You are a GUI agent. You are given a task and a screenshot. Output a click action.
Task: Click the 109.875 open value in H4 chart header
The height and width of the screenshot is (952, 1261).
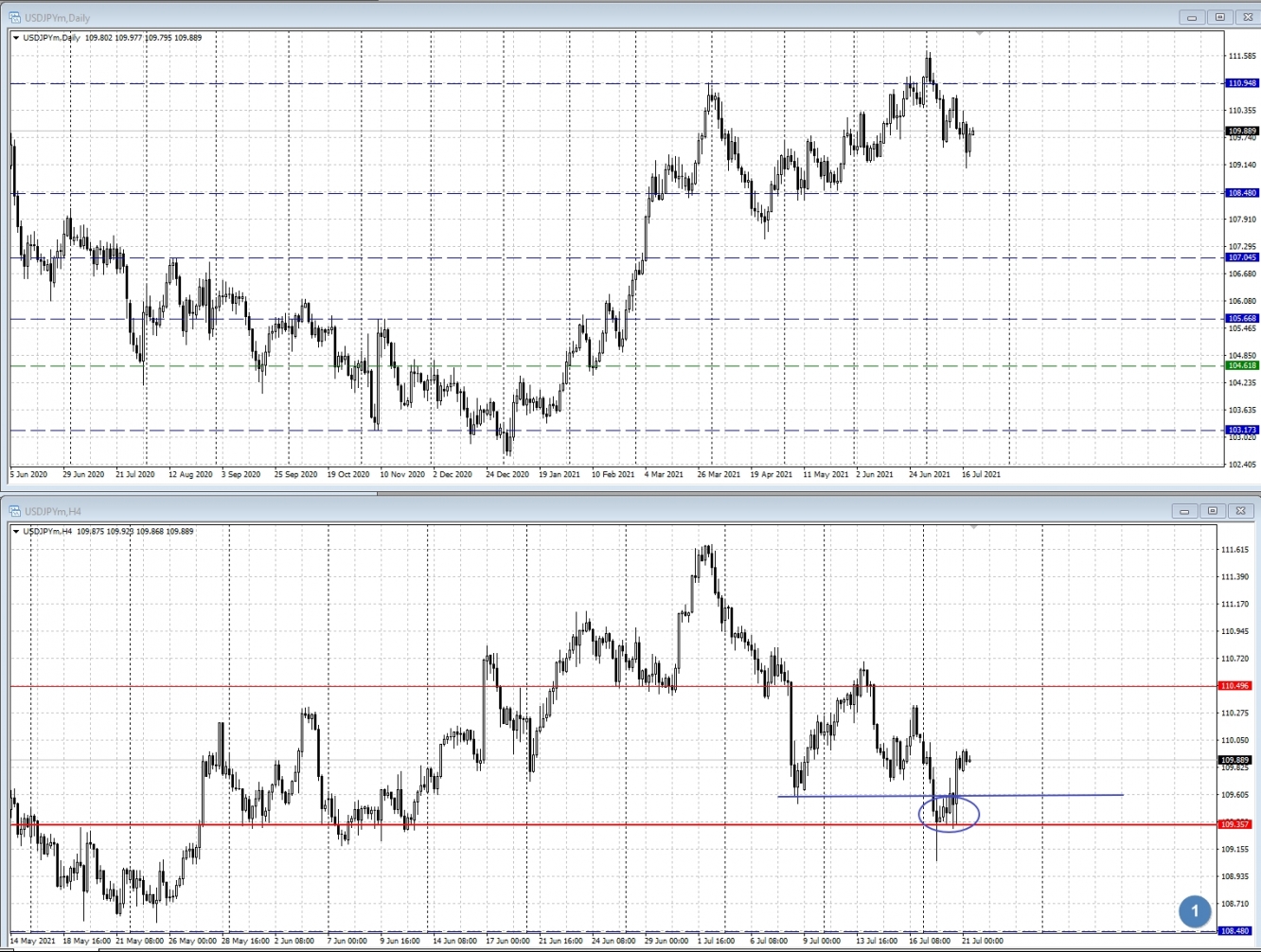[90, 532]
